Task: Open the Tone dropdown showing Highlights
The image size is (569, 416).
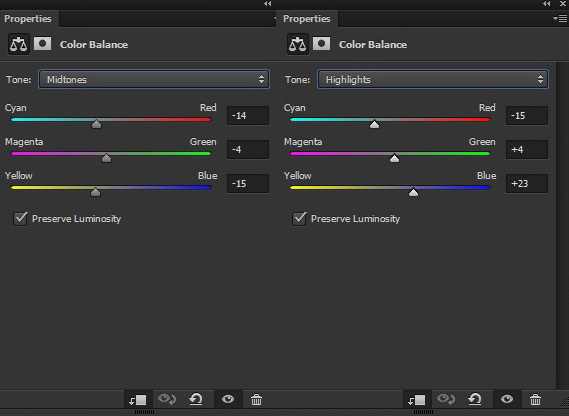Action: [x=433, y=79]
